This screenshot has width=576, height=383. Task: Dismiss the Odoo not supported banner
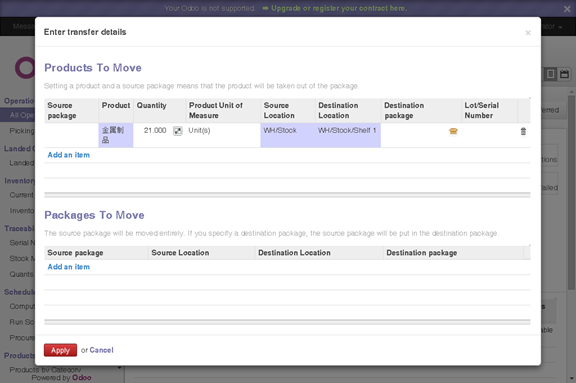(567, 9)
